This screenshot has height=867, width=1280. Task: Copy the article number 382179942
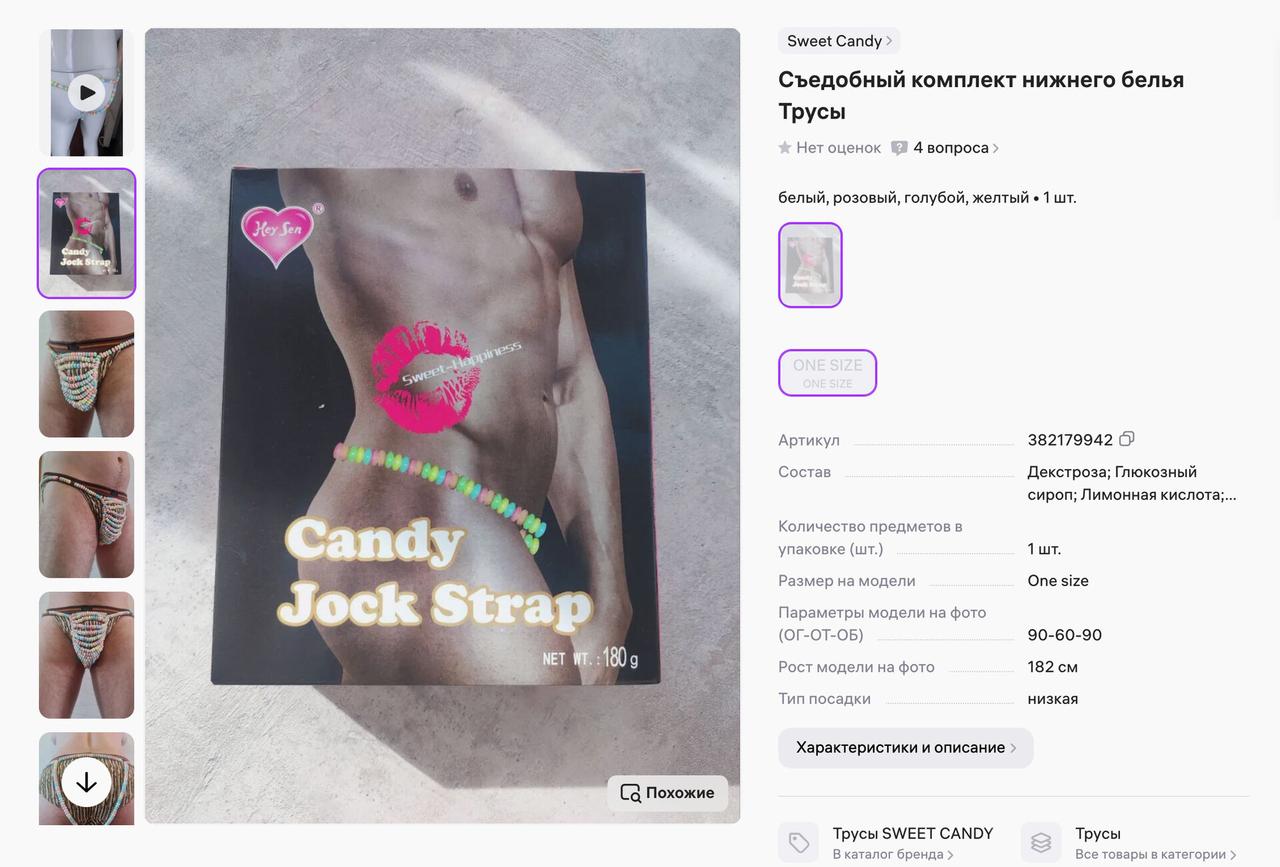1127,439
